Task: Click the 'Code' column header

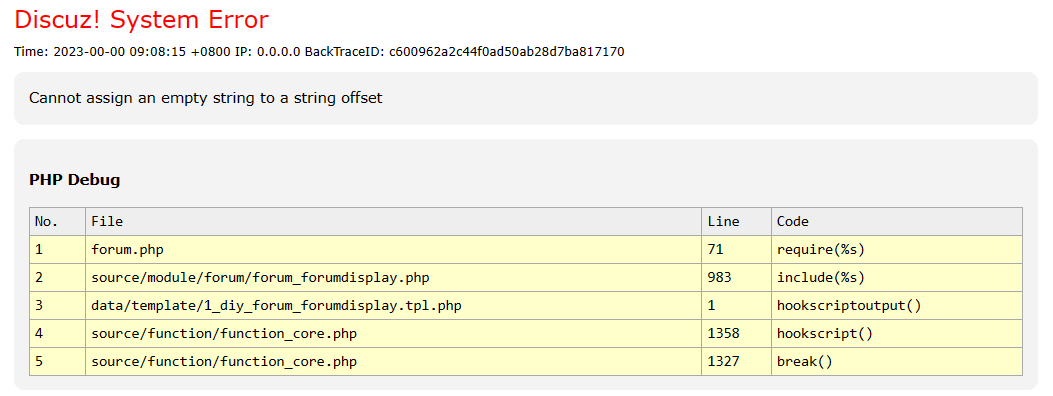Action: pyautogui.click(x=897, y=221)
